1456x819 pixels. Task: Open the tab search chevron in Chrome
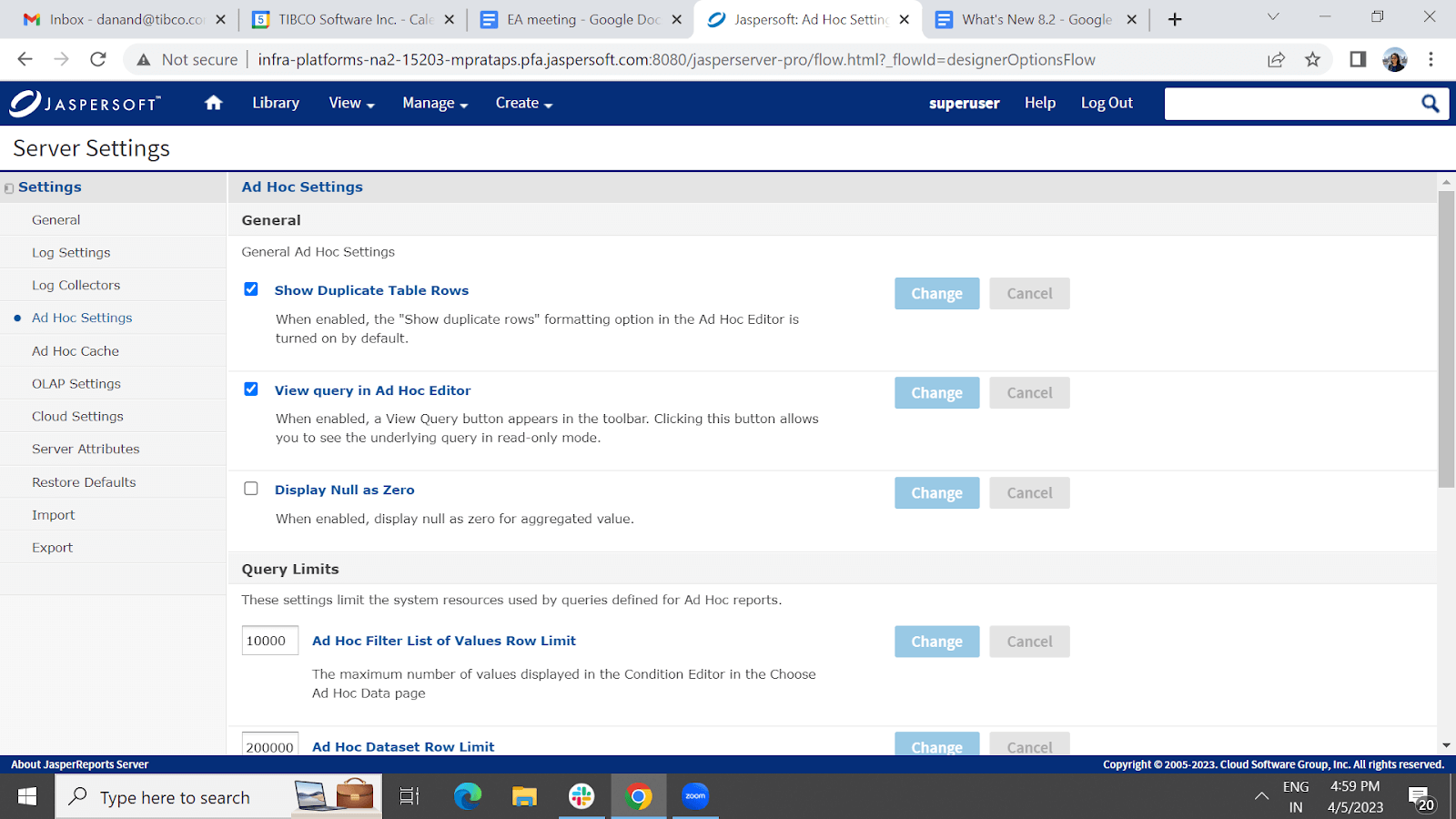tap(1273, 17)
